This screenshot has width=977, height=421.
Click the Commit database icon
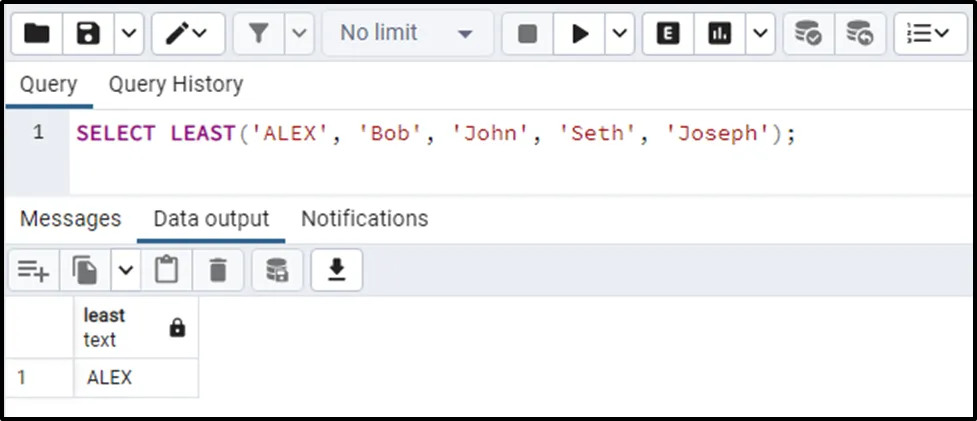(808, 34)
